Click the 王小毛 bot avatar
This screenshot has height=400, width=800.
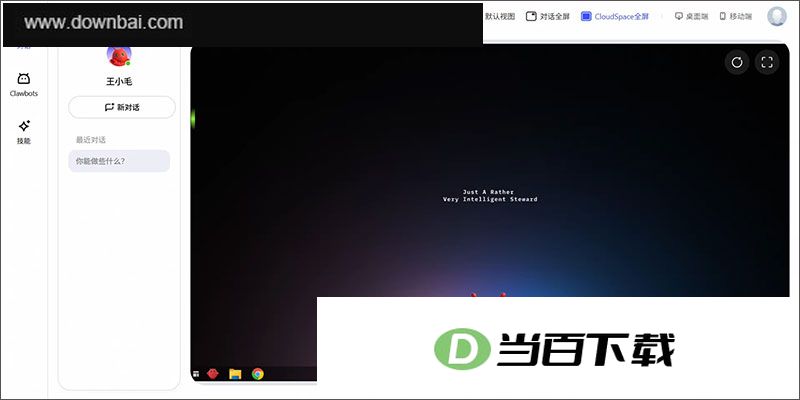119,56
